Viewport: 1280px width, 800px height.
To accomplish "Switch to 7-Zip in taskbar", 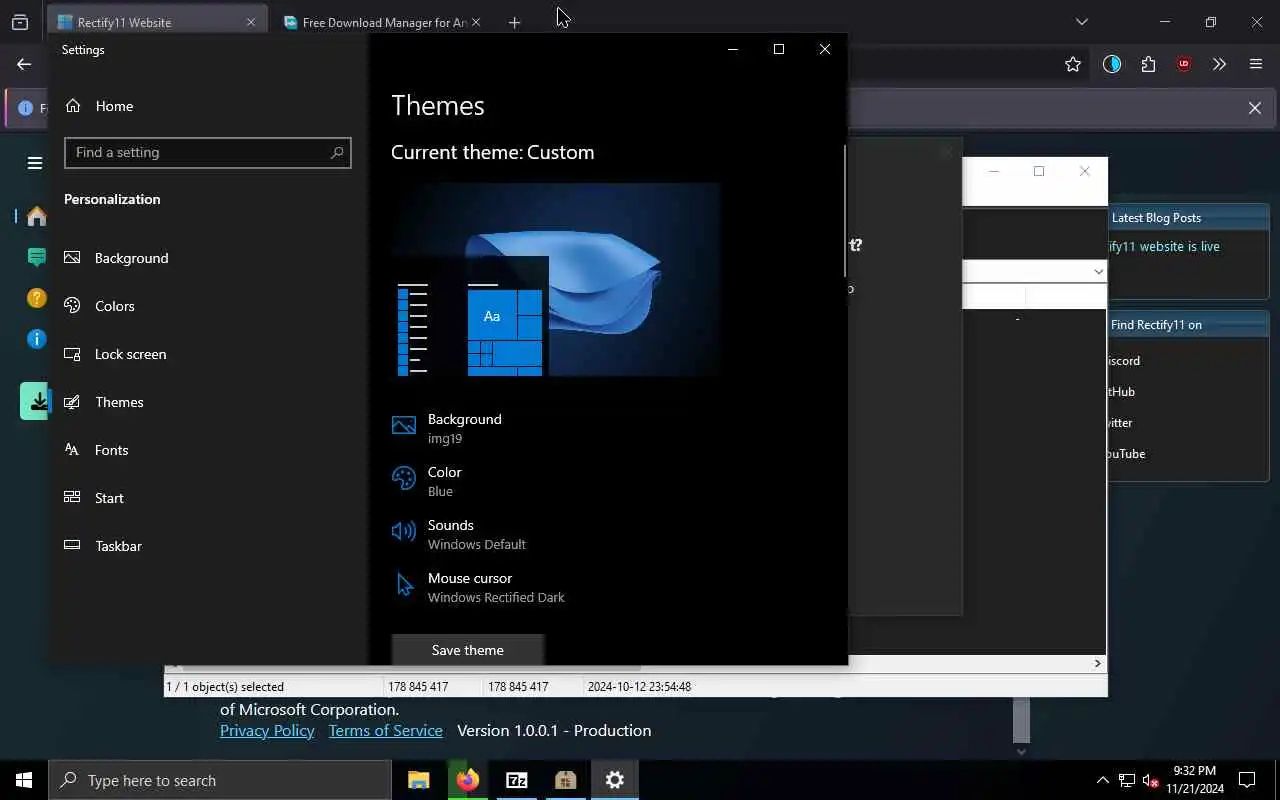I will [x=516, y=780].
